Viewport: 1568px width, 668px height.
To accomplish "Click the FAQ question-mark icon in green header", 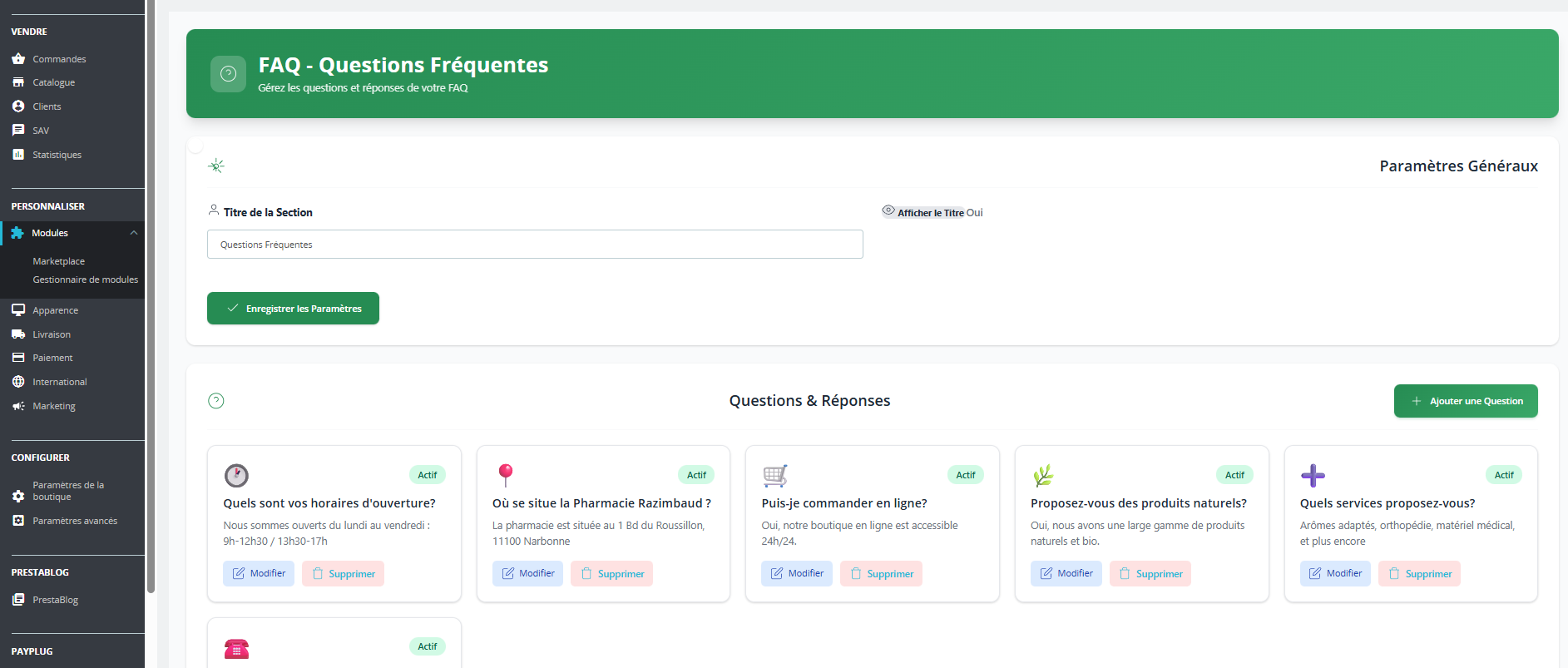I will pyautogui.click(x=228, y=74).
